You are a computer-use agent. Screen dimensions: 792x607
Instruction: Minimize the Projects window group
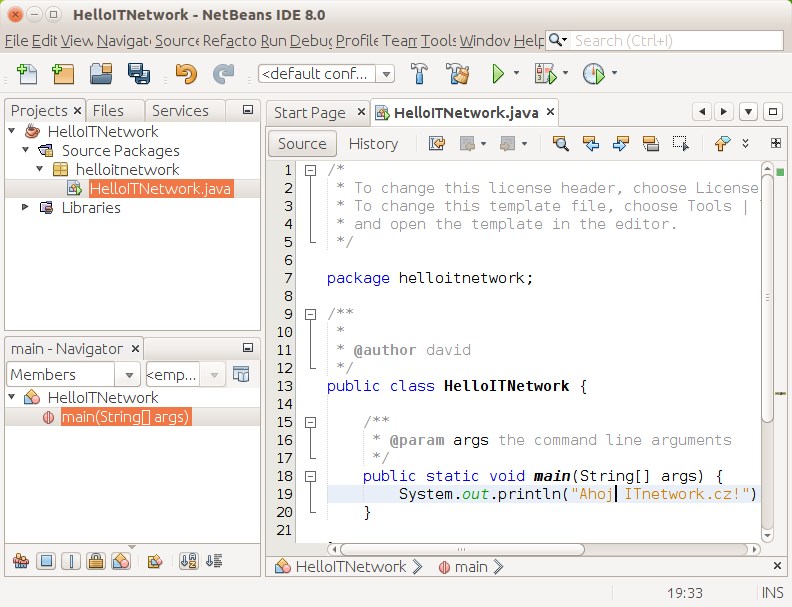pyautogui.click(x=248, y=110)
